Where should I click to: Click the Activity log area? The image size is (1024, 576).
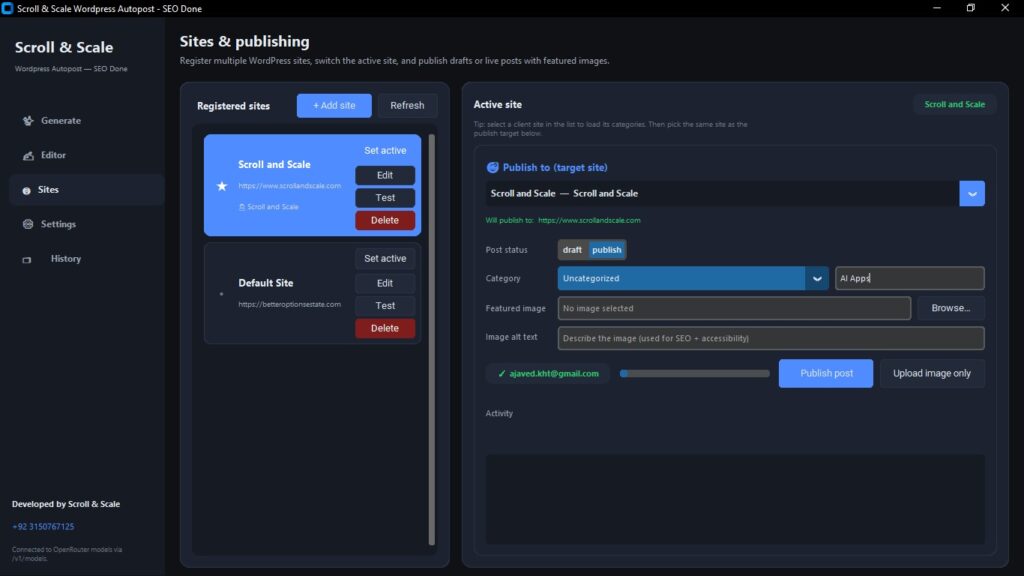(735, 500)
